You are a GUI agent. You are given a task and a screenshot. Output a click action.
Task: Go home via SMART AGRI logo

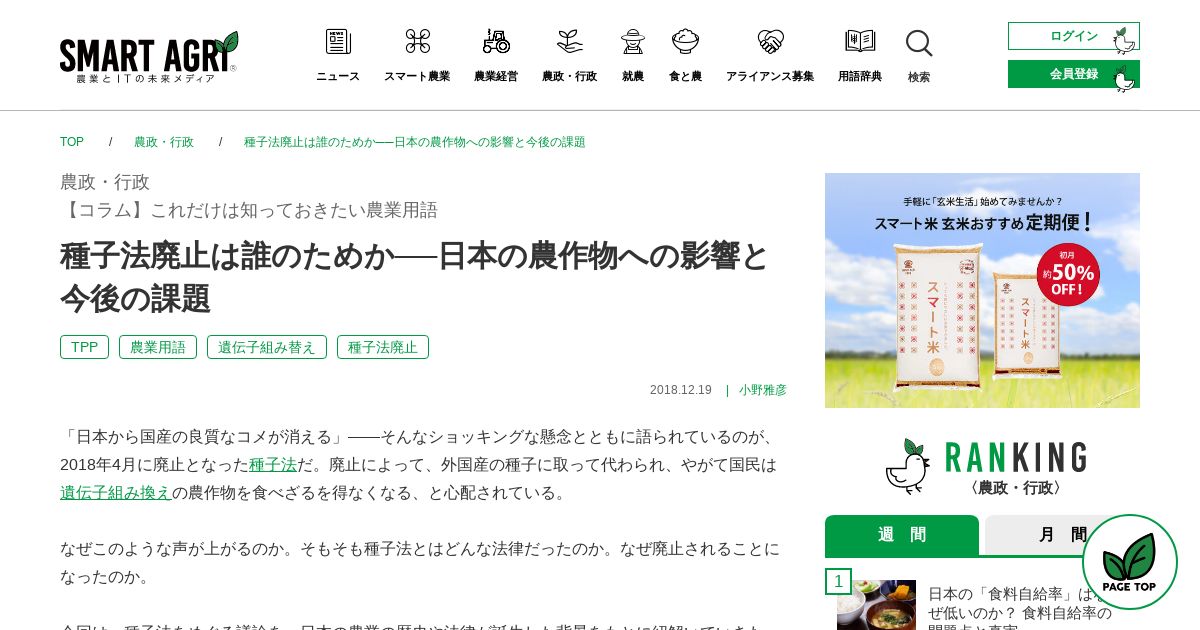[x=149, y=57]
